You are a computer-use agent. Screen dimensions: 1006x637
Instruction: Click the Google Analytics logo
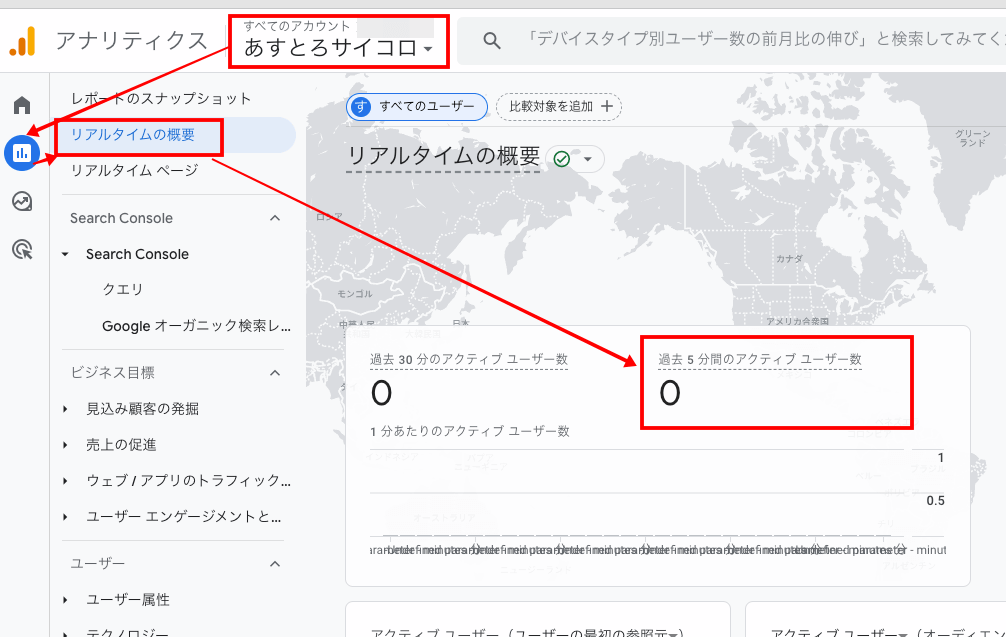pyautogui.click(x=23, y=41)
